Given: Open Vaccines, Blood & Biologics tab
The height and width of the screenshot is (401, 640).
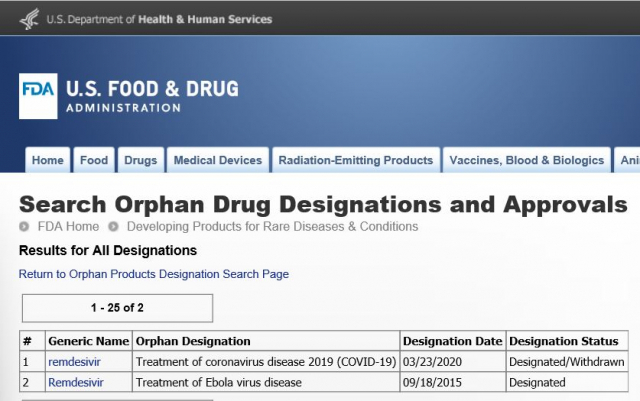Looking at the screenshot, I should pos(527,160).
